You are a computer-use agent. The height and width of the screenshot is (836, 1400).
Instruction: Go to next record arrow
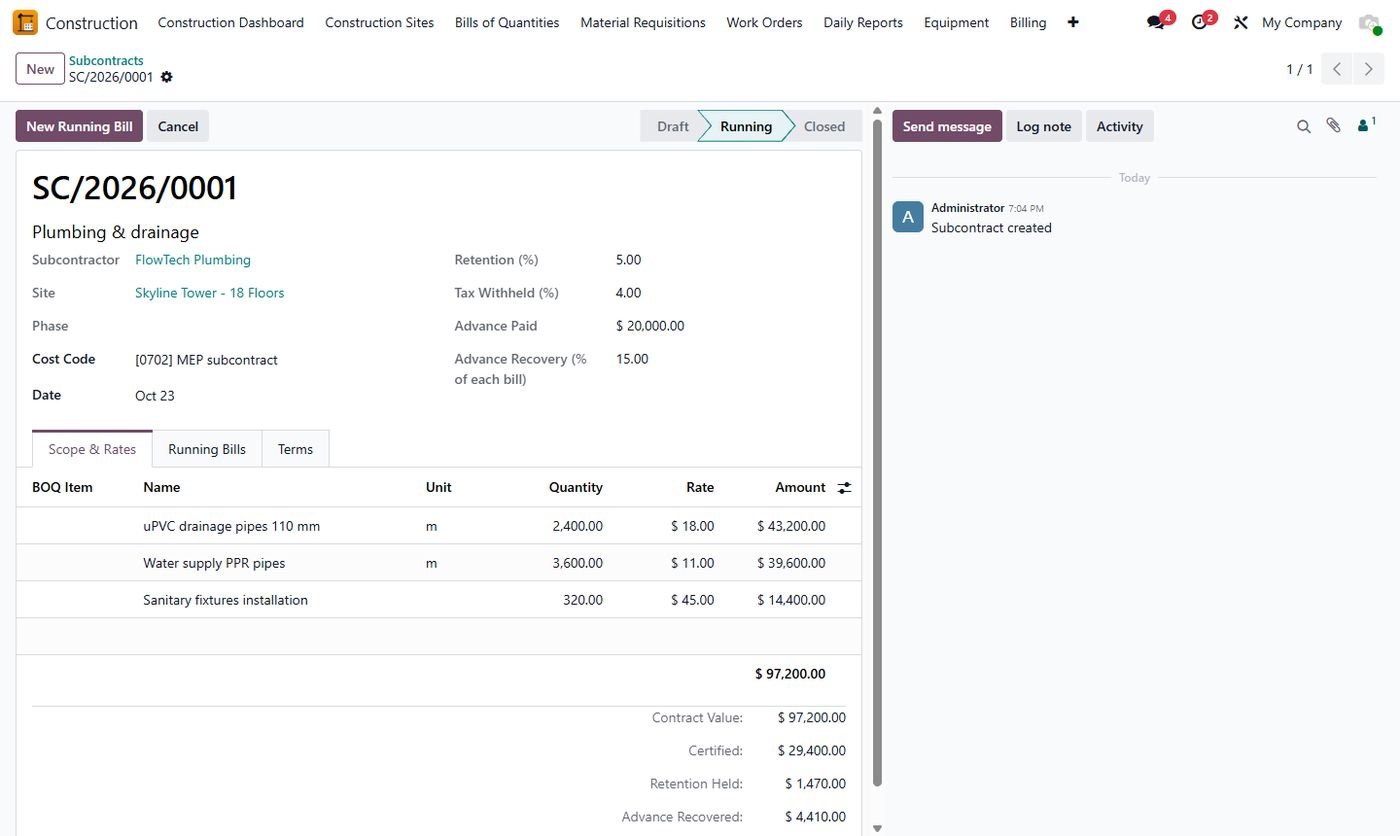click(x=1369, y=69)
